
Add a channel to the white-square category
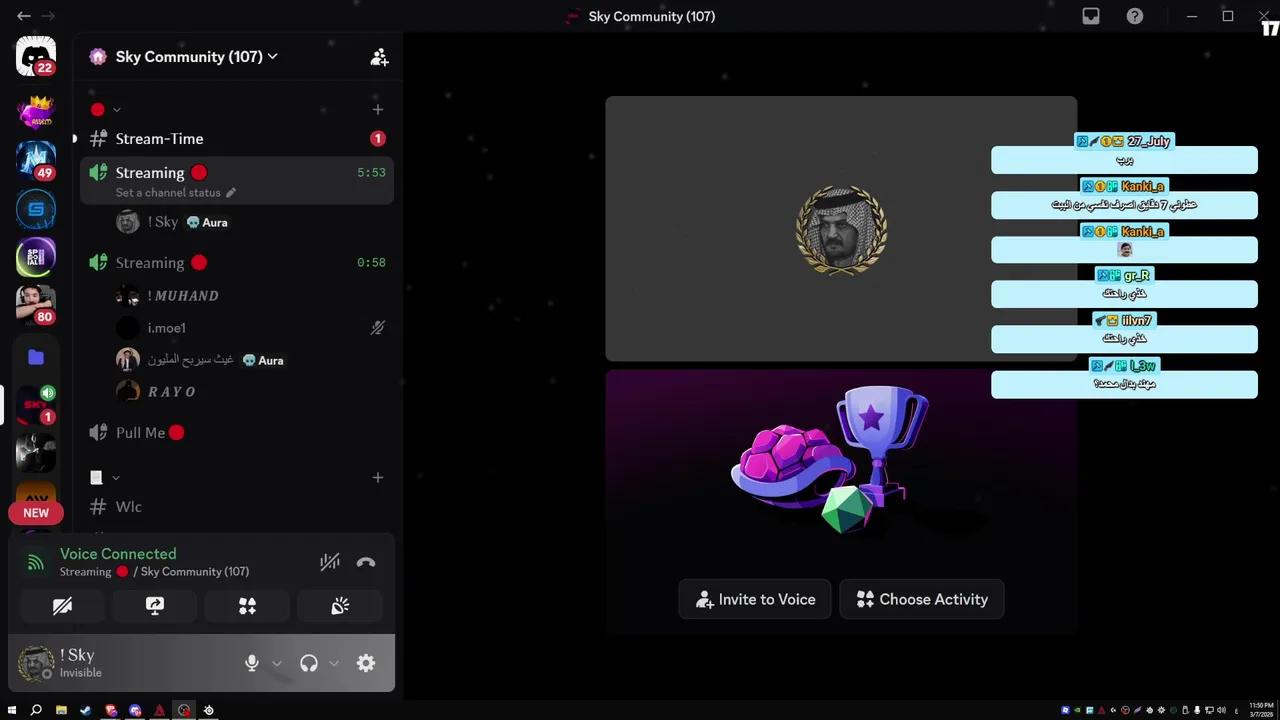[377, 477]
